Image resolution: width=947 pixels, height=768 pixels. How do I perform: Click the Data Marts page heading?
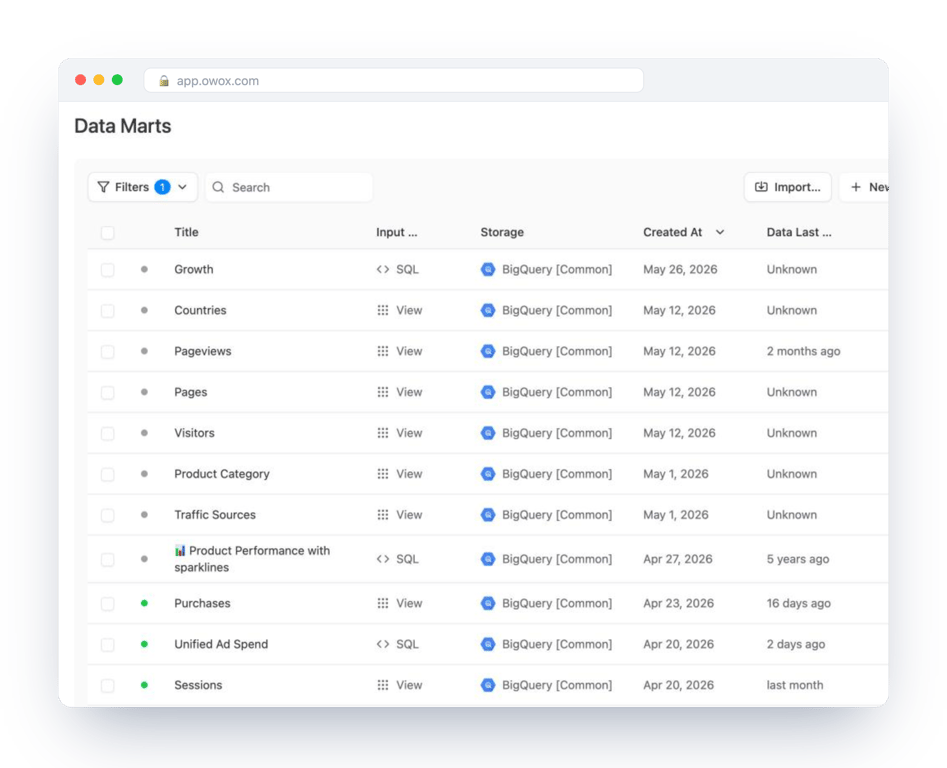click(123, 126)
